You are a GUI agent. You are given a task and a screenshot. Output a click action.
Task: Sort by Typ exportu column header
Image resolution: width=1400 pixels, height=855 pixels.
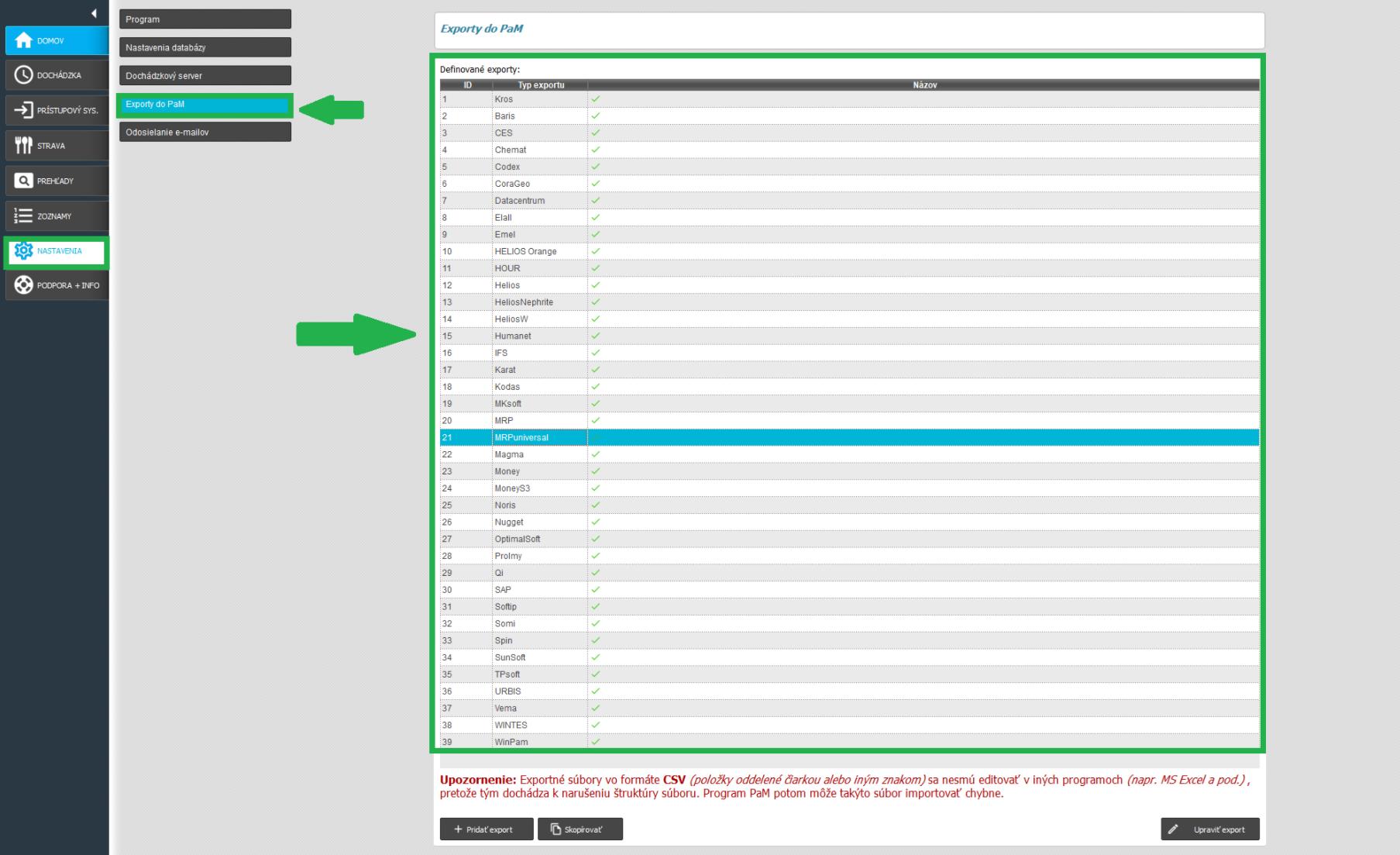click(x=540, y=85)
